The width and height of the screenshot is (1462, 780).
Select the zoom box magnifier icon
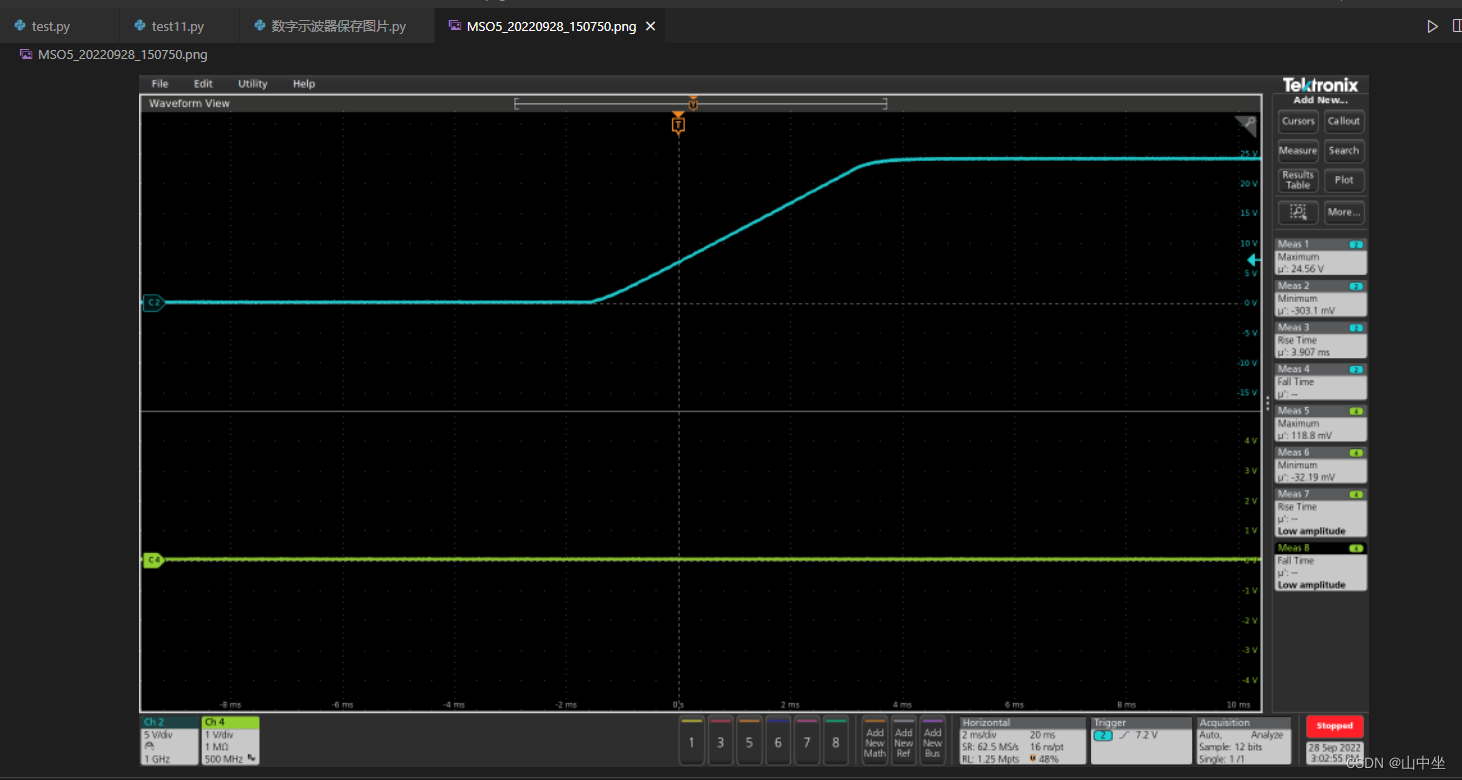pos(1298,212)
